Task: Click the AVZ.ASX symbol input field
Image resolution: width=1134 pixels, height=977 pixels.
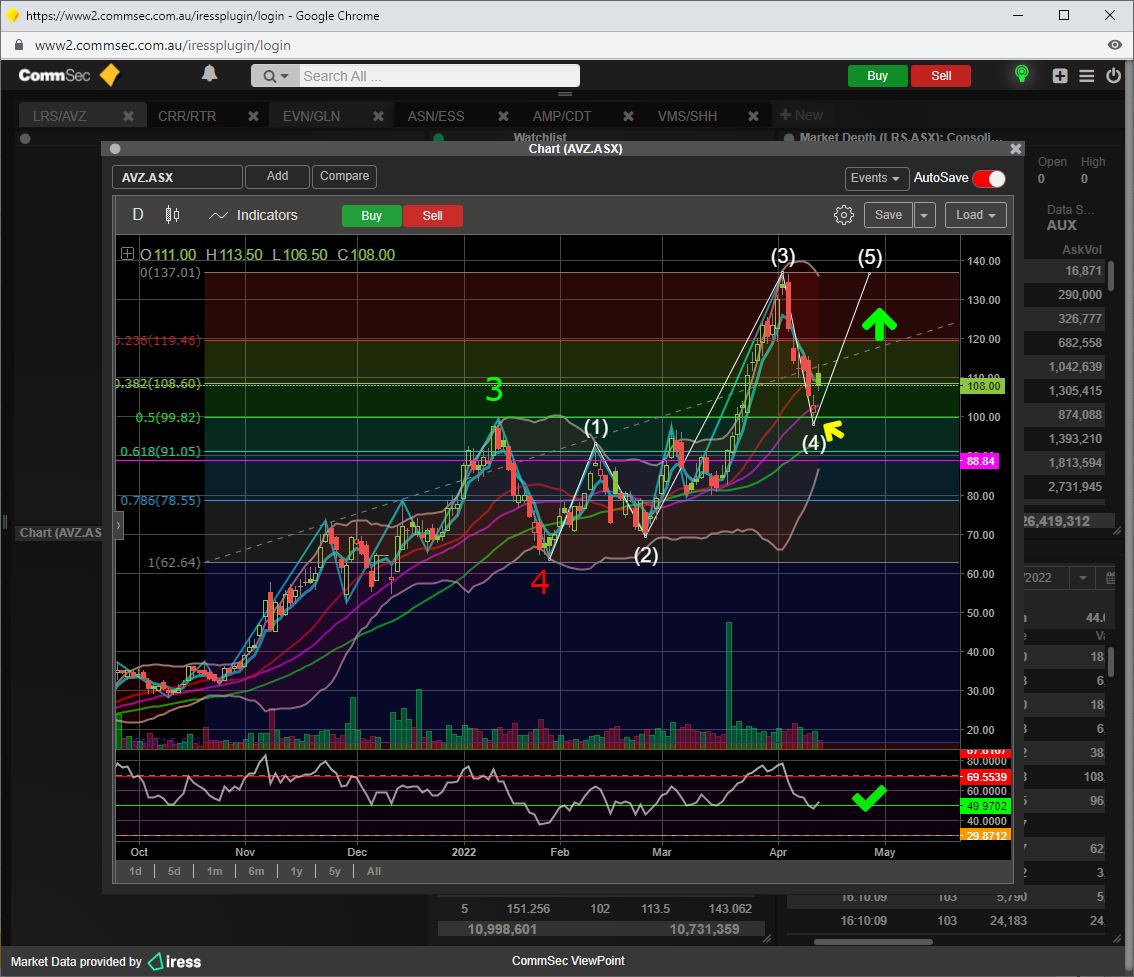Action: coord(177,177)
